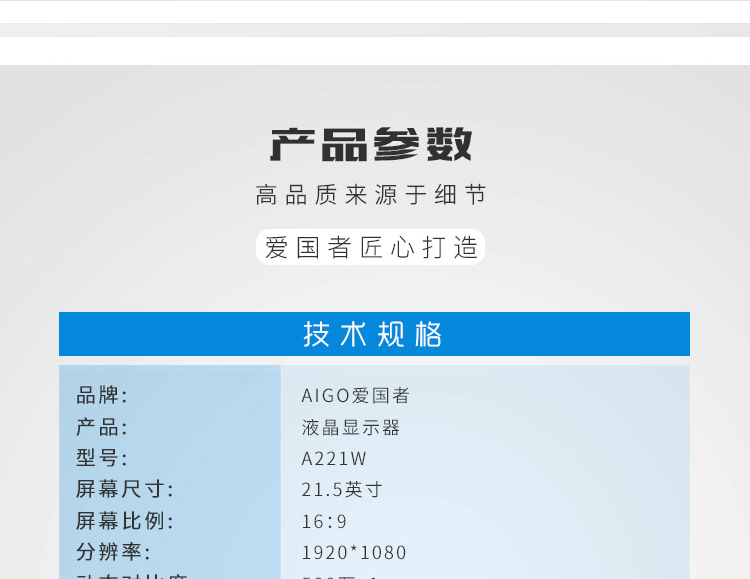Select the 产品: label
The width and height of the screenshot is (750, 579).
tap(102, 427)
